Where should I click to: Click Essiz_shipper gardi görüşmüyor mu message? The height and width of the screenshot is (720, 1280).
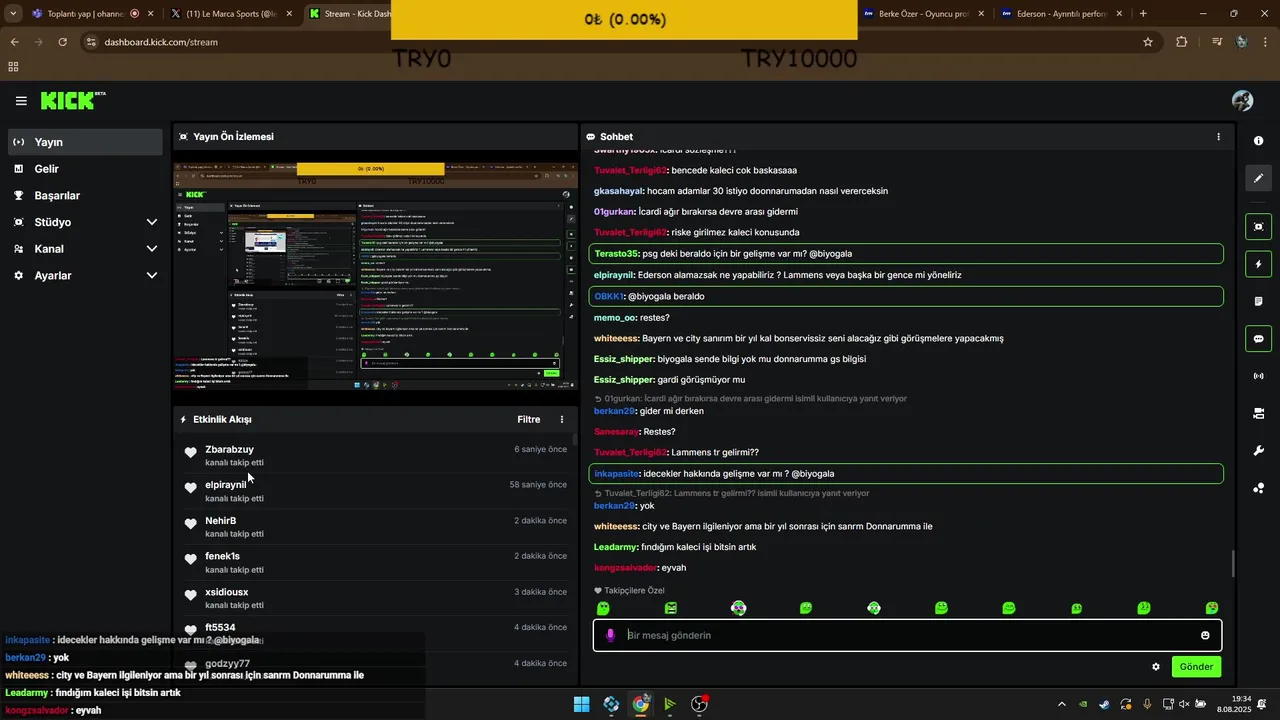point(670,380)
